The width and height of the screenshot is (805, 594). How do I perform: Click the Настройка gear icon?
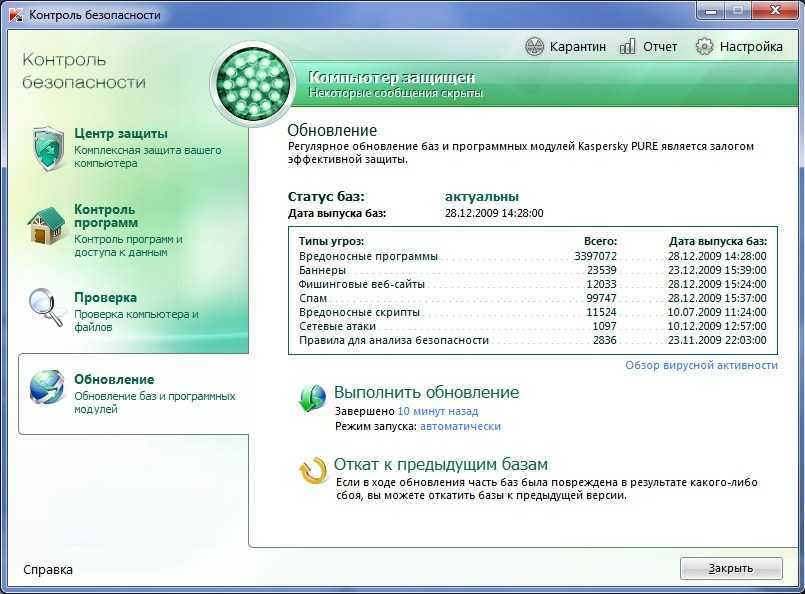click(x=704, y=46)
